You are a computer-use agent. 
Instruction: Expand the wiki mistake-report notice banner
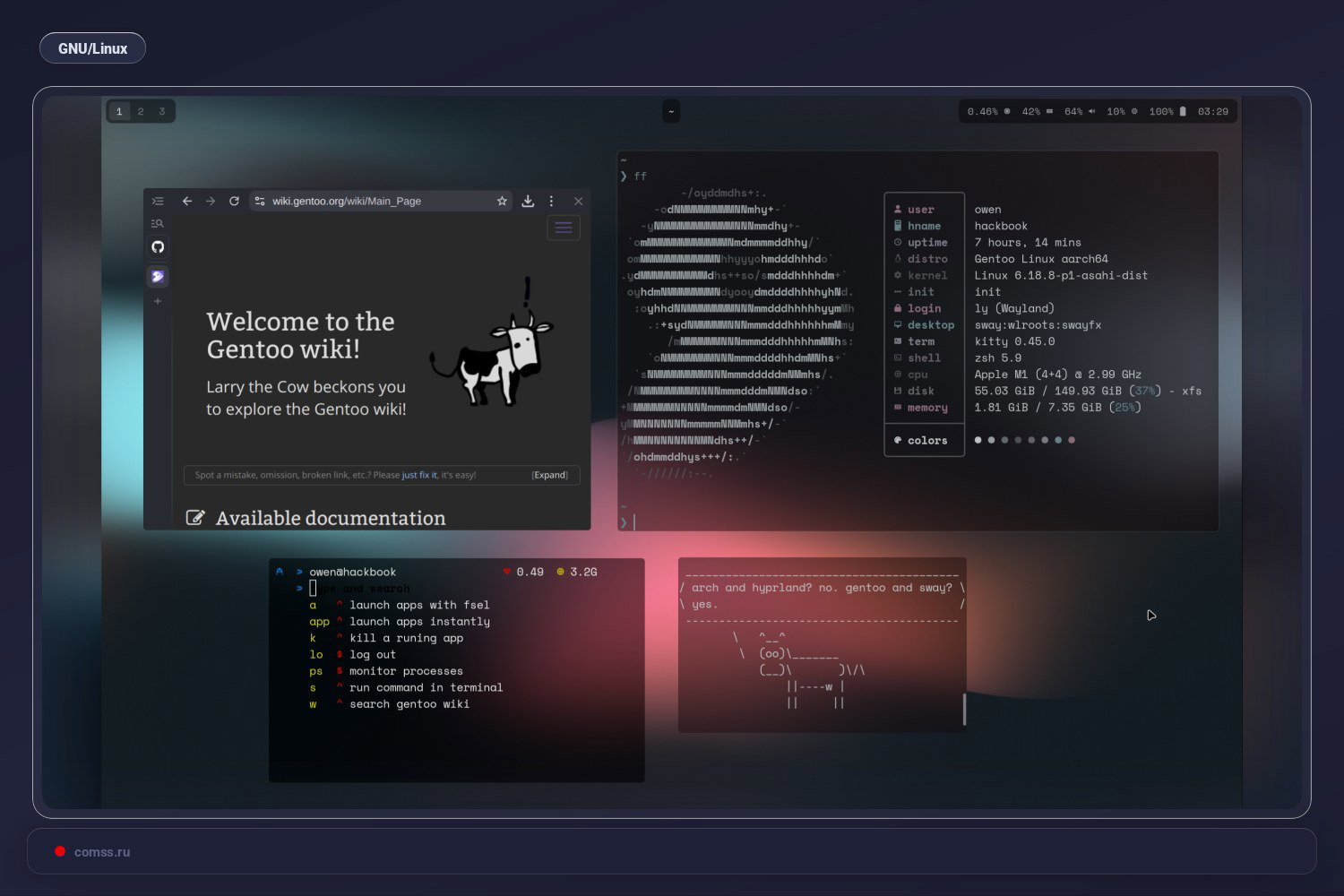[549, 475]
